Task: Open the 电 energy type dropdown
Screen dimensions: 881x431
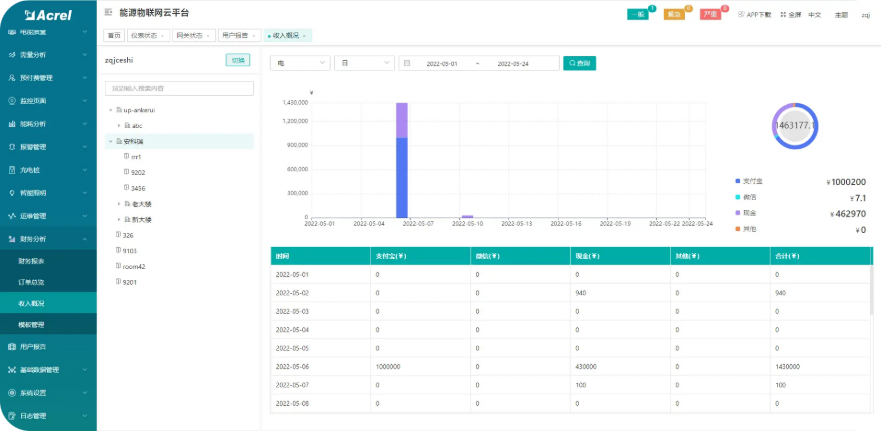Action: click(x=300, y=63)
